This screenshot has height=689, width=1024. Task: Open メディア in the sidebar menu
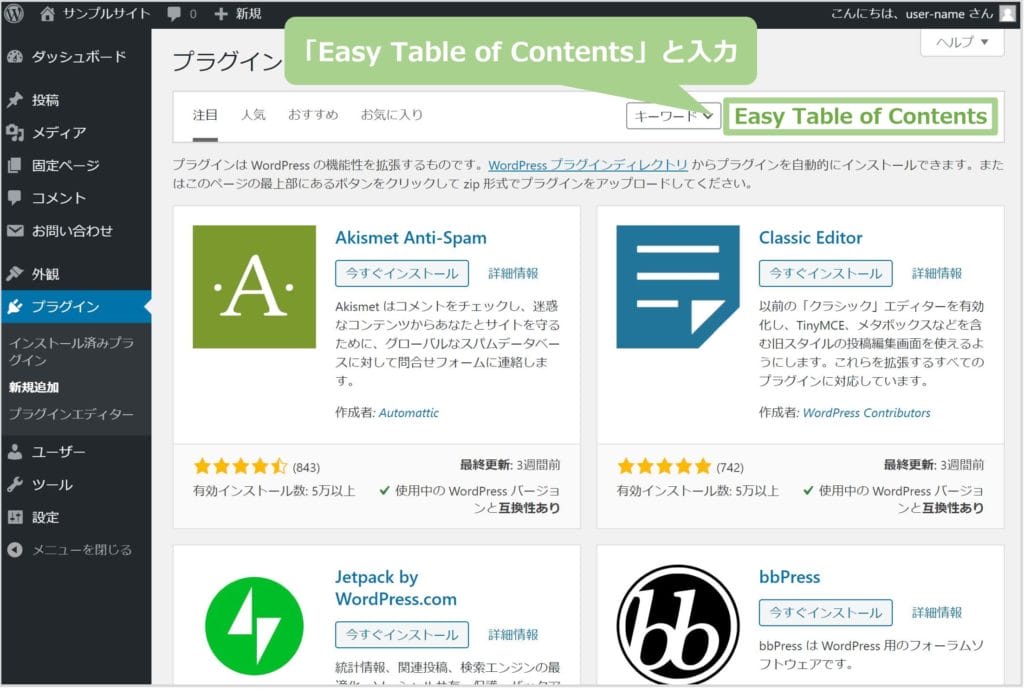point(58,133)
